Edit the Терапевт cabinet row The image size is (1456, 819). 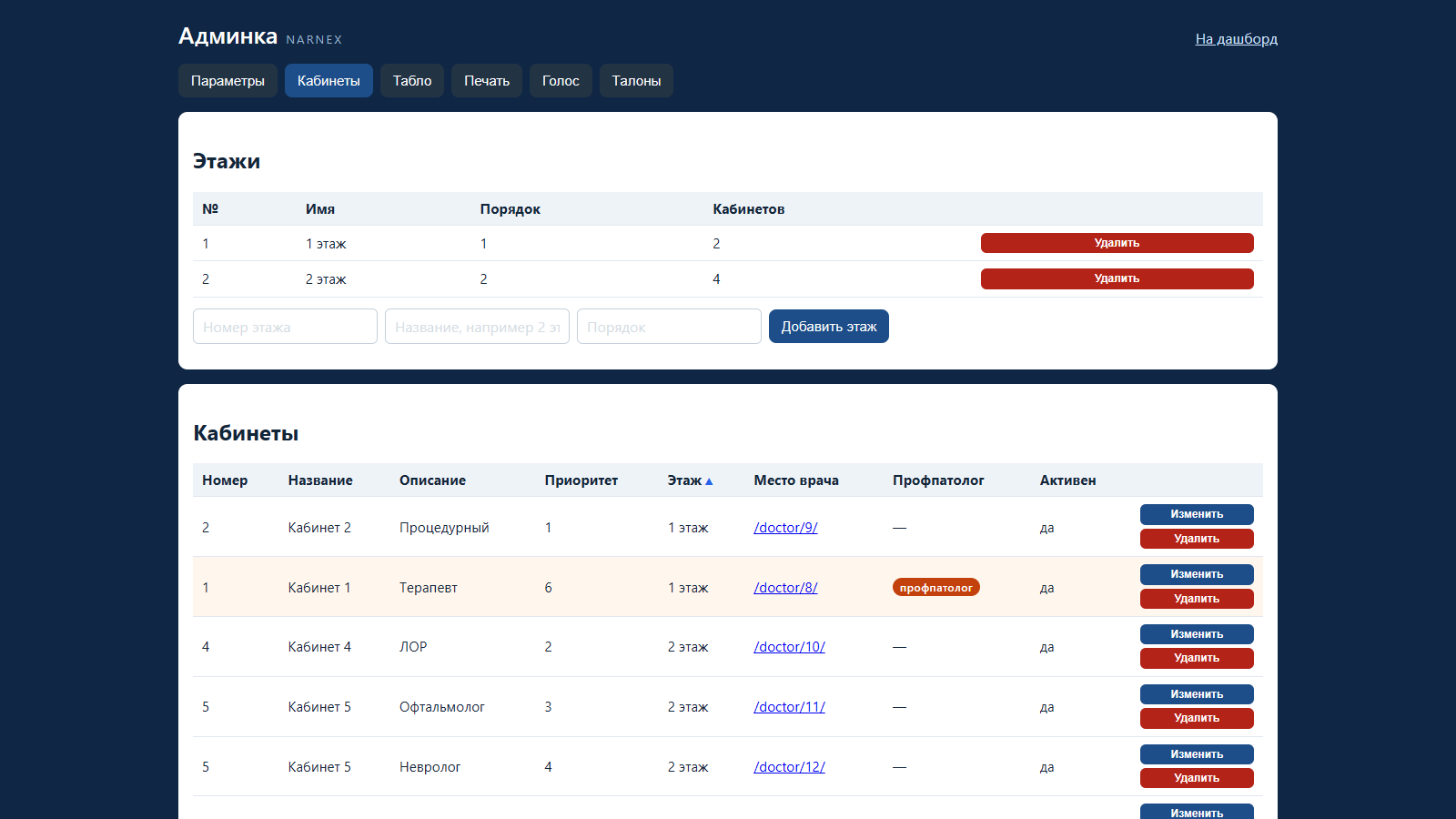point(1197,574)
